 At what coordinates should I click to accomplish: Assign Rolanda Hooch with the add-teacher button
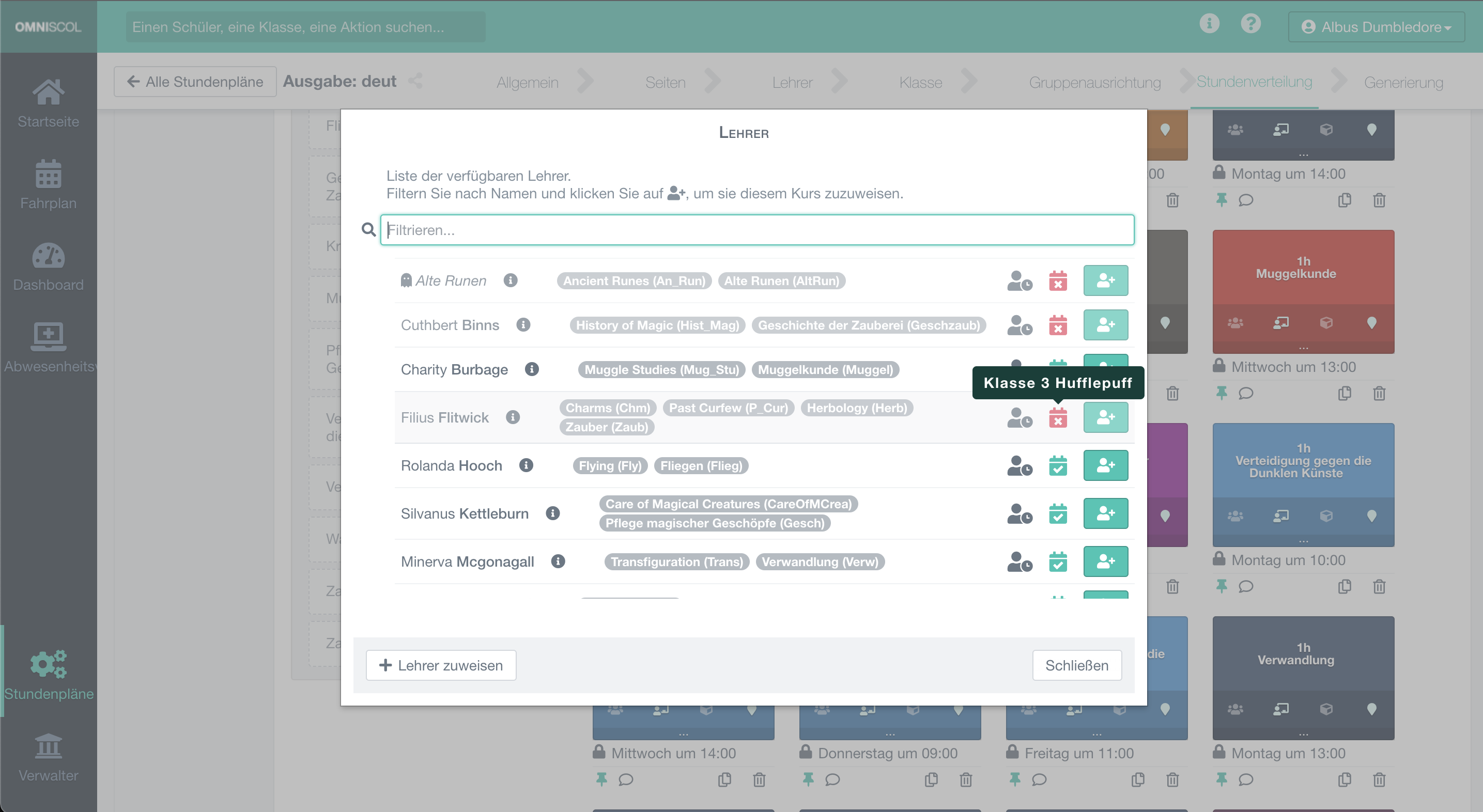(x=1105, y=465)
